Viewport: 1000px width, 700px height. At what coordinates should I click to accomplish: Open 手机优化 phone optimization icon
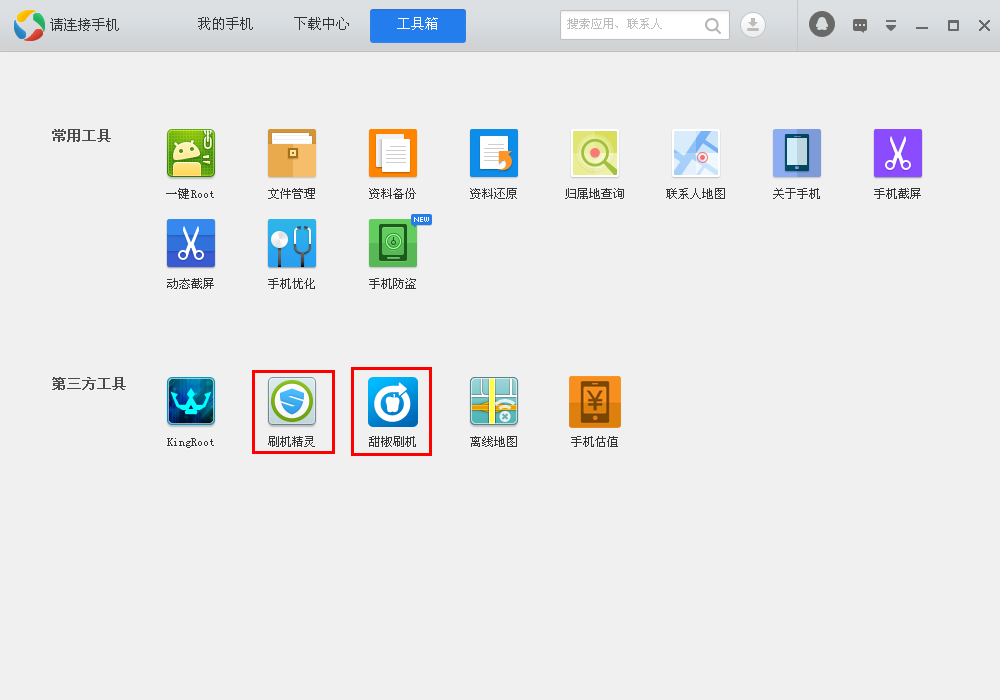click(x=291, y=243)
